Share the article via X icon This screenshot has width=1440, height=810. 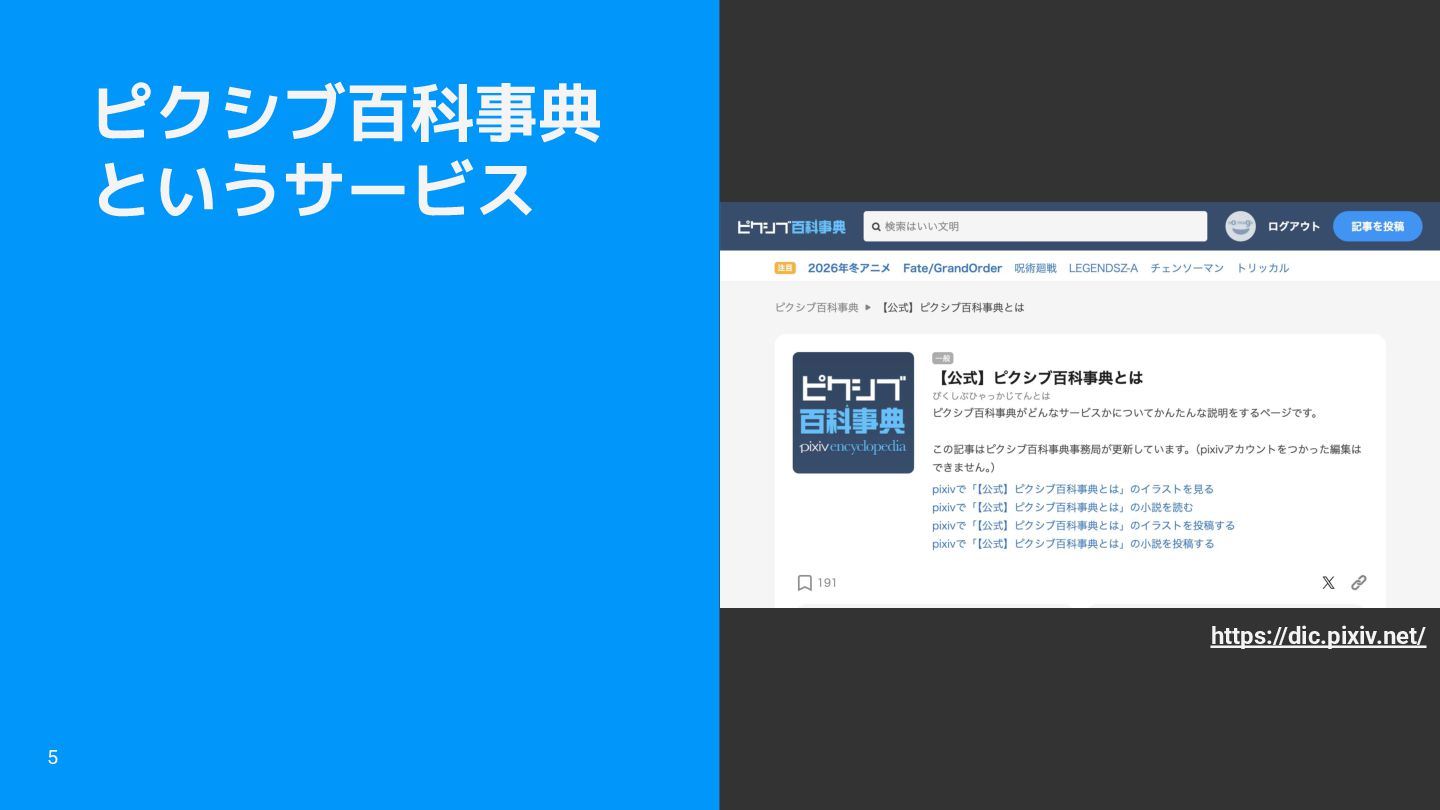(x=1328, y=583)
